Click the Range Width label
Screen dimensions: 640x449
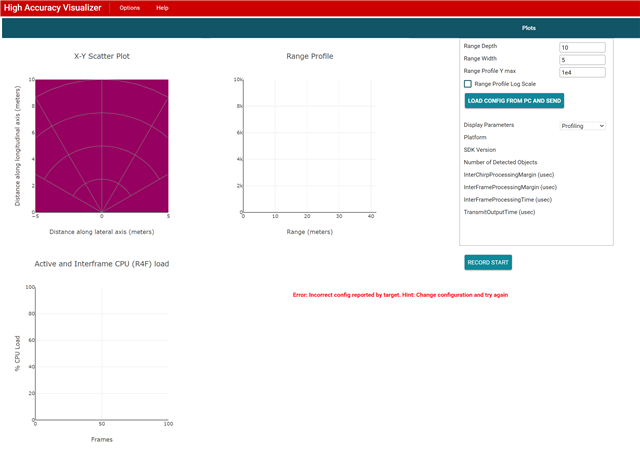tap(480, 58)
